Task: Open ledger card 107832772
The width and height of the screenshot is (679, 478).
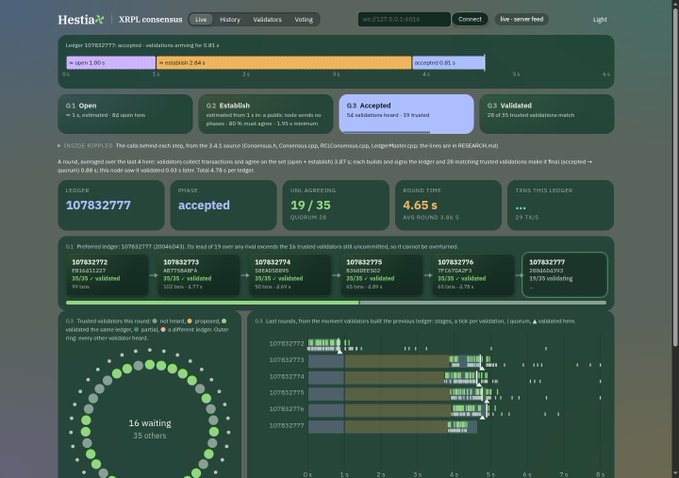Action: (x=107, y=275)
